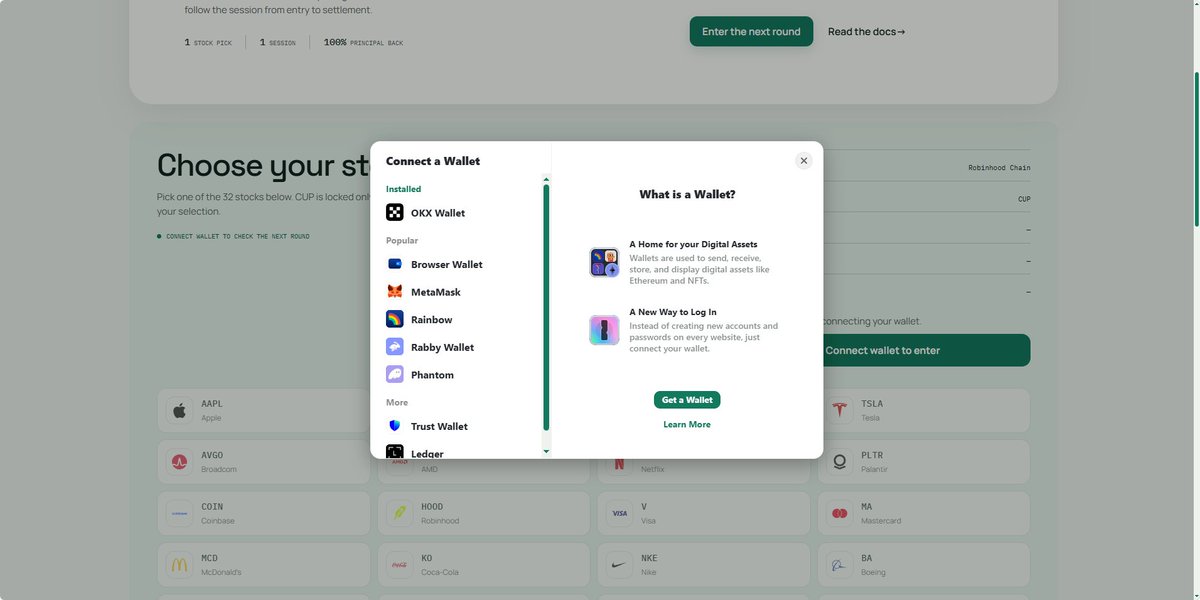Open the Learn More link
This screenshot has width=1200, height=600.
(x=687, y=425)
